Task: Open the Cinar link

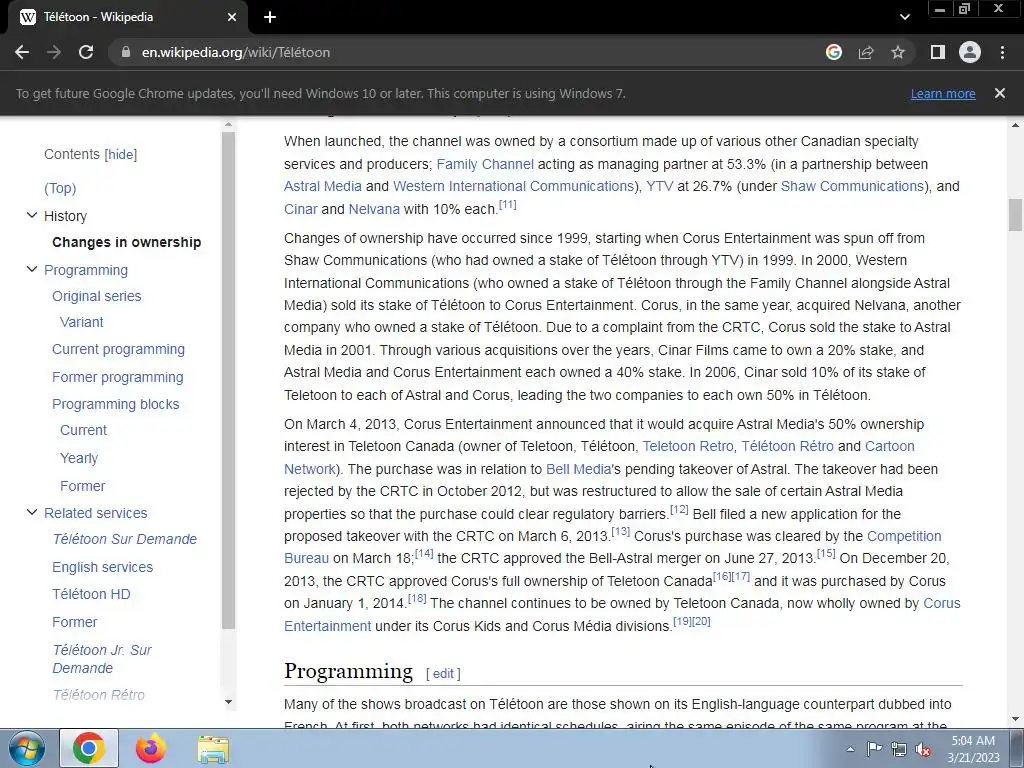Action: 300,210
